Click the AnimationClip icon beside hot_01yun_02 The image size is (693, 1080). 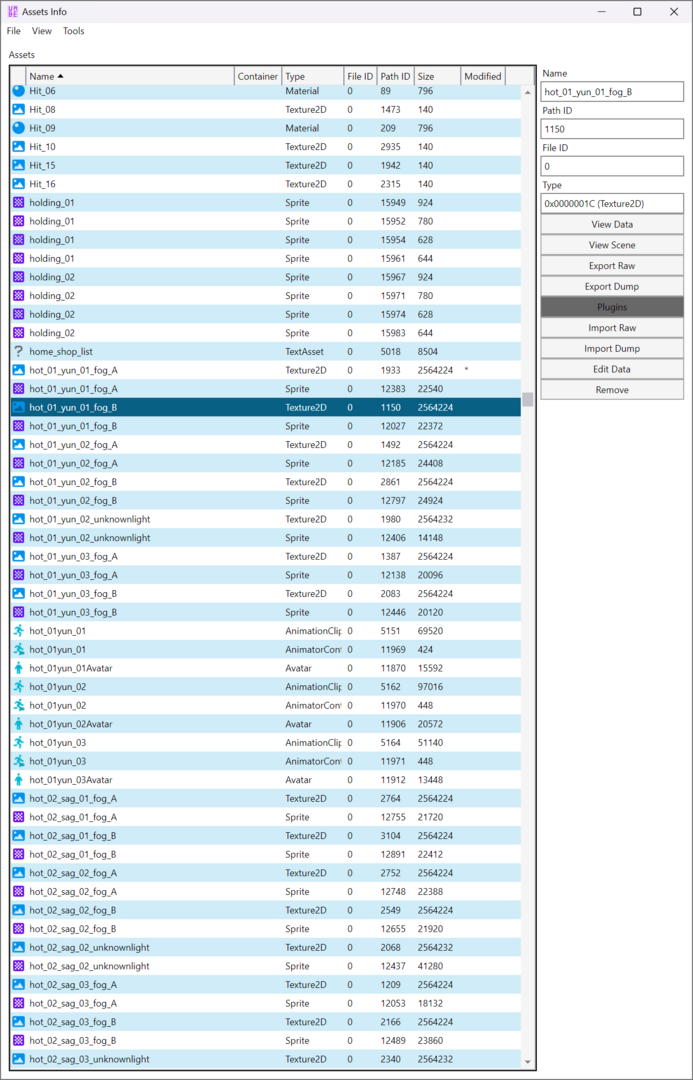pyautogui.click(x=19, y=687)
